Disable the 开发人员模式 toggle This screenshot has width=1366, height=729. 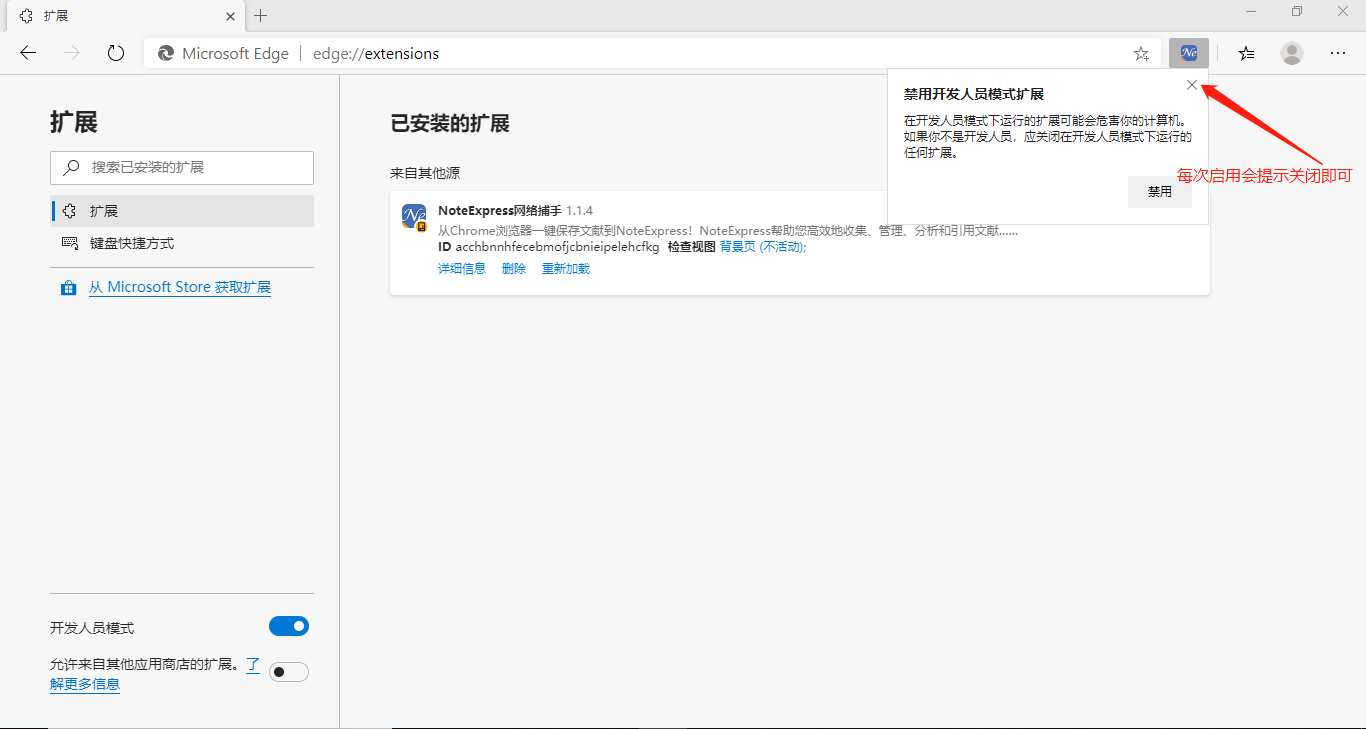click(x=289, y=626)
